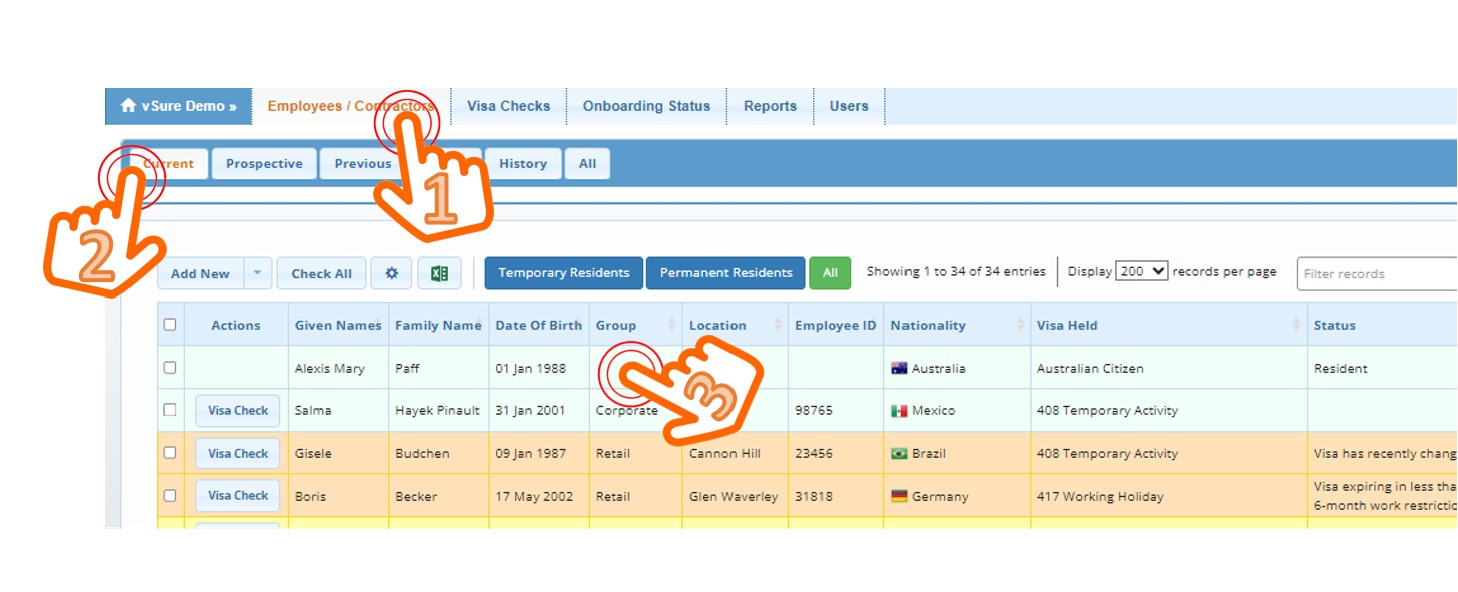Check the box for Alexis Mary Paff

(170, 368)
